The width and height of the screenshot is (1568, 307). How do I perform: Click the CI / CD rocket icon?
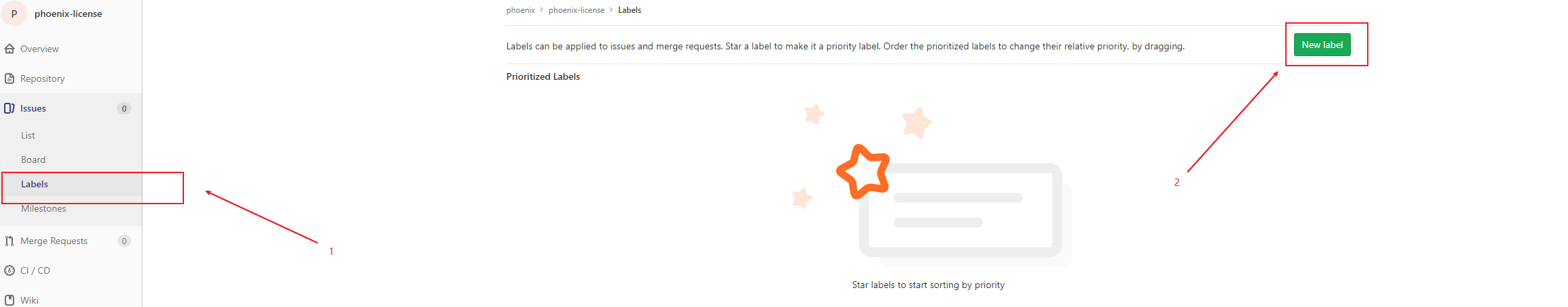9,270
